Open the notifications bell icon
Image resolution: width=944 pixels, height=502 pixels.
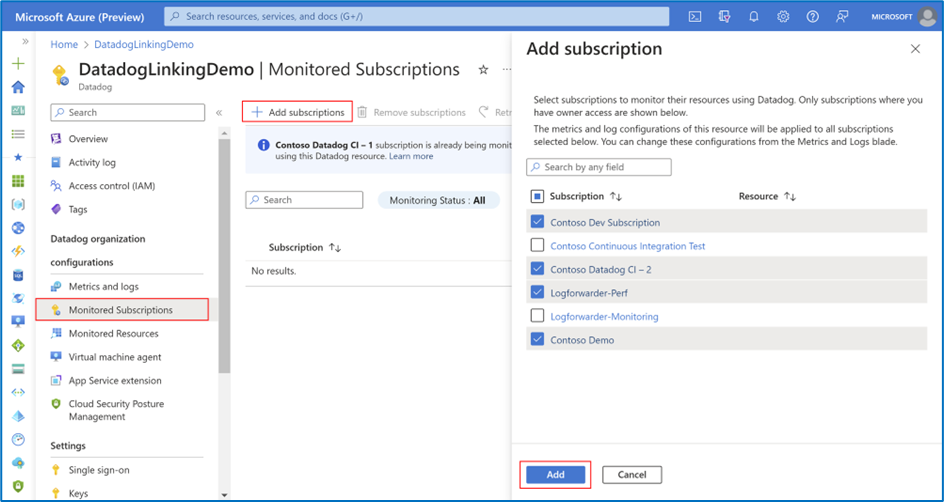pyautogui.click(x=754, y=17)
